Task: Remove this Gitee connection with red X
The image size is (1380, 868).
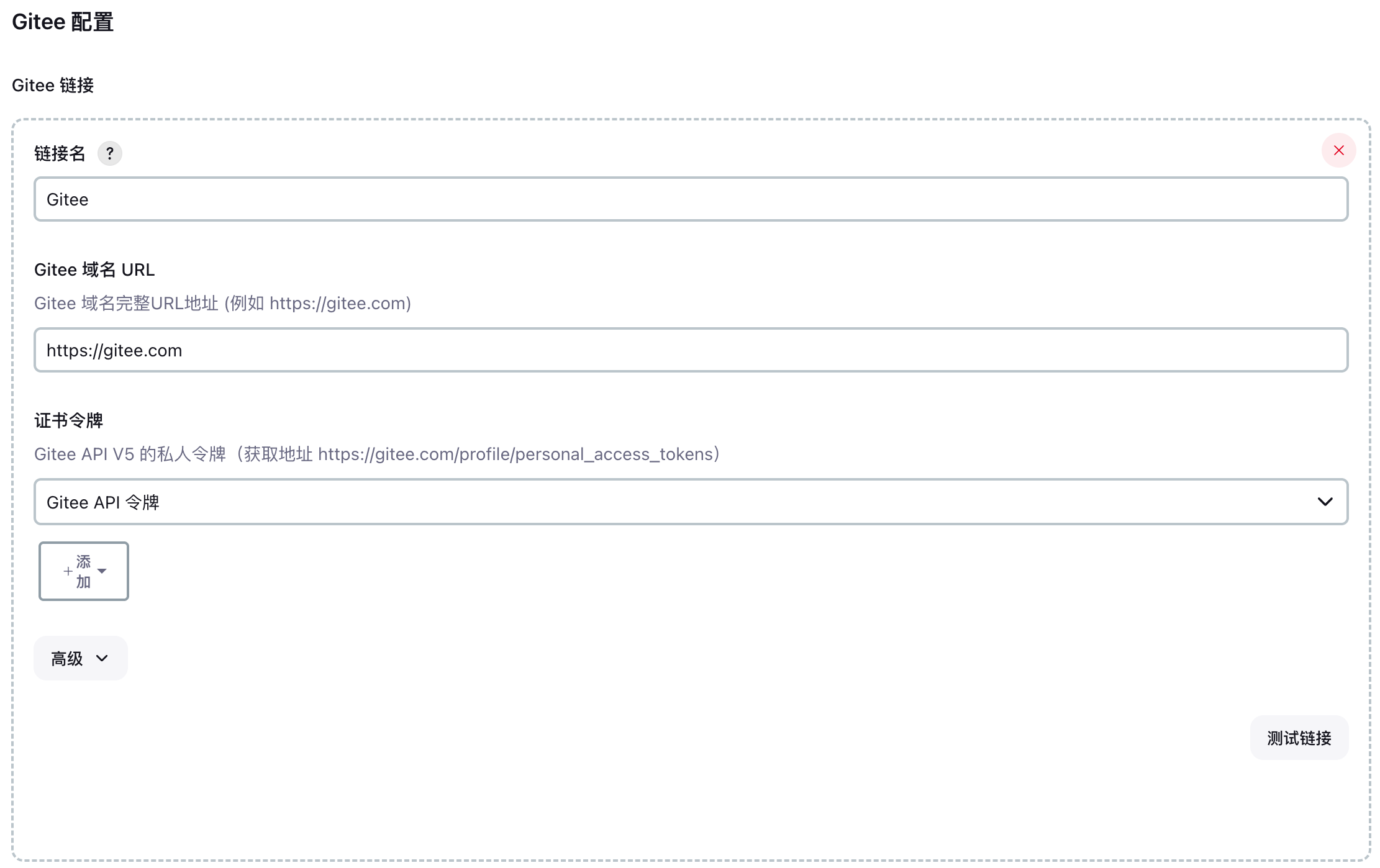Action: click(1338, 150)
